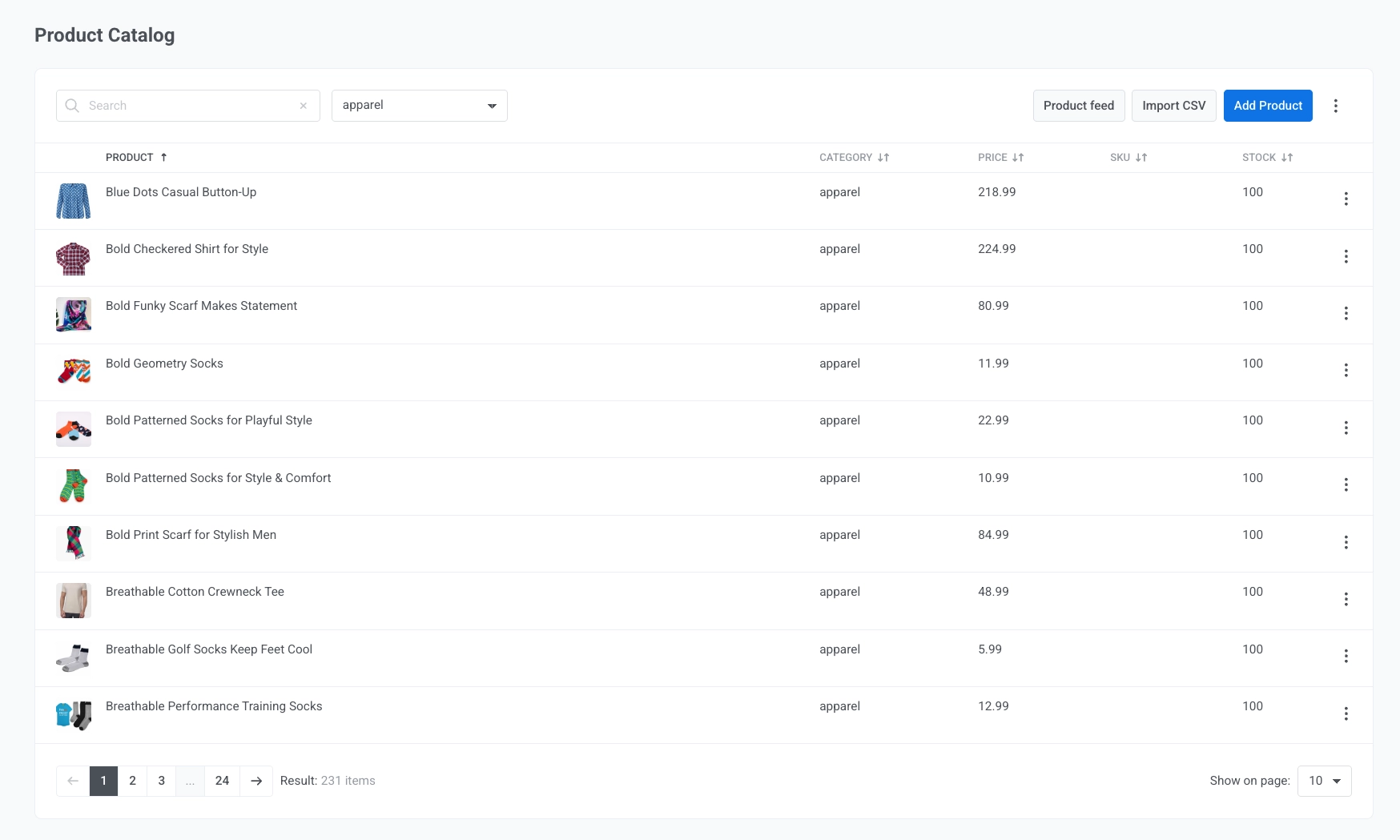Image resolution: width=1400 pixels, height=840 pixels.
Task: Select the product name Bold Geometry Socks
Action: [164, 364]
